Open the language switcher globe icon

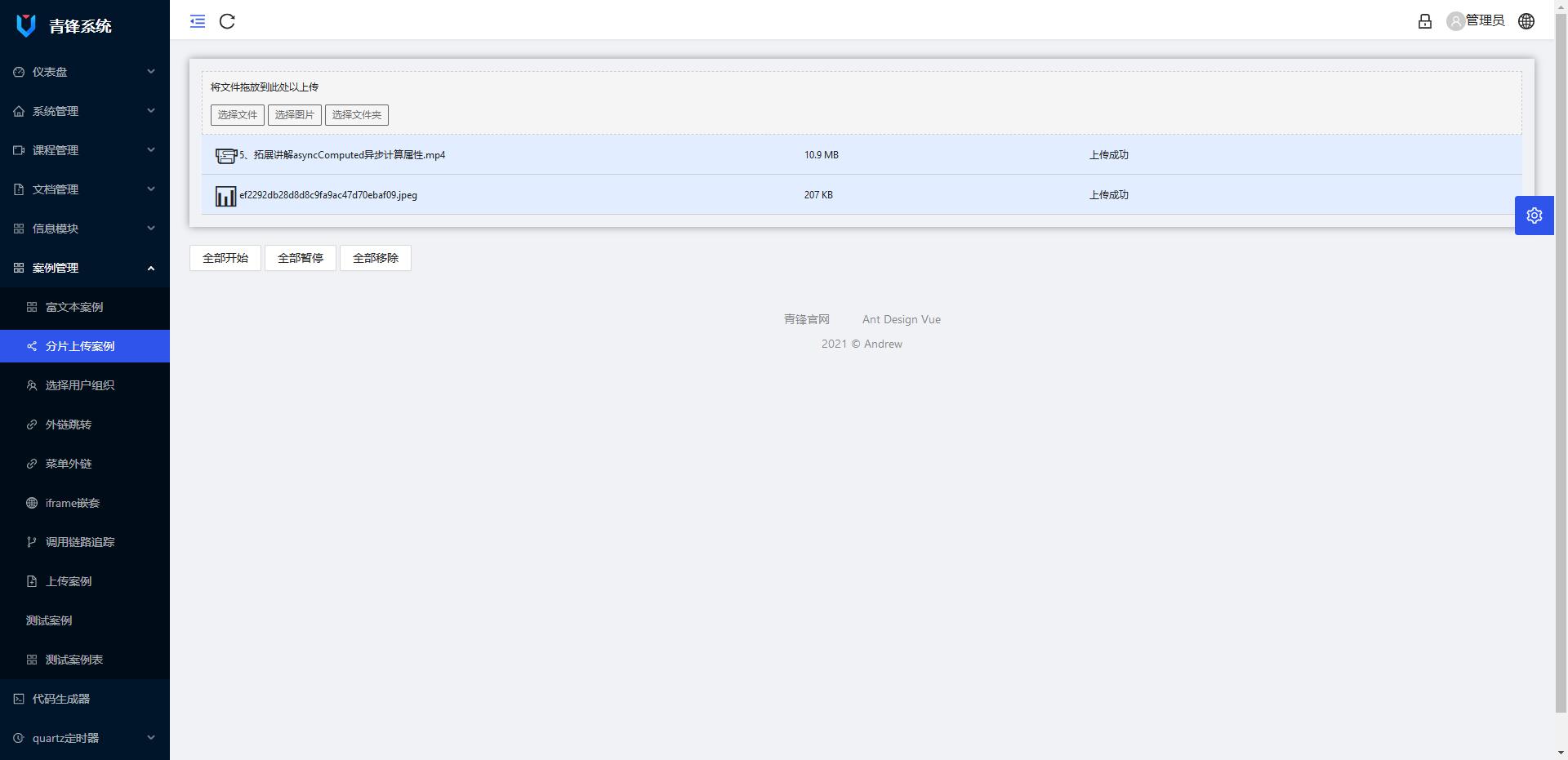1526,21
